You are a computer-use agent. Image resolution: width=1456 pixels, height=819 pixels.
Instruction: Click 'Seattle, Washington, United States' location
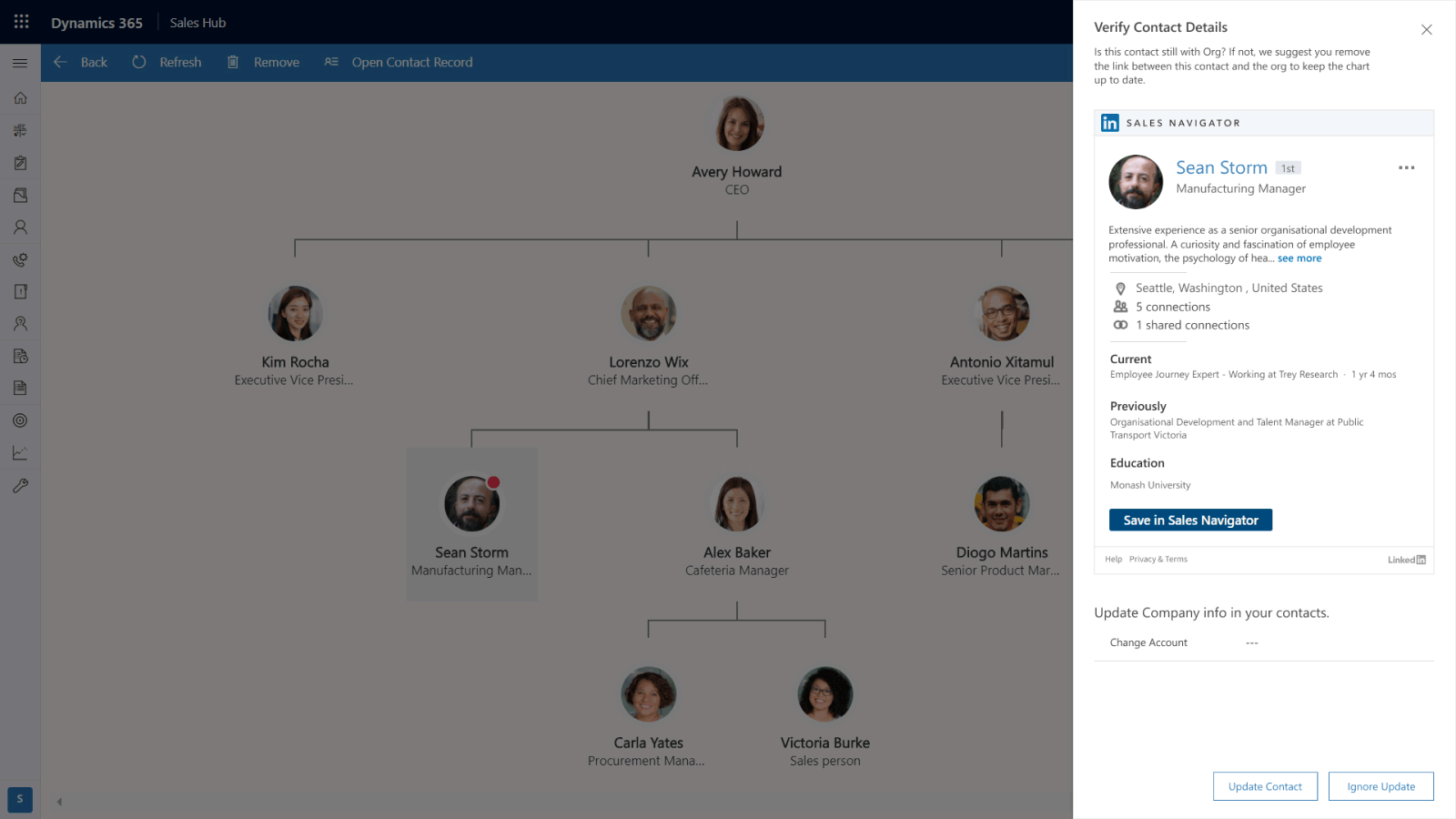pyautogui.click(x=1228, y=288)
